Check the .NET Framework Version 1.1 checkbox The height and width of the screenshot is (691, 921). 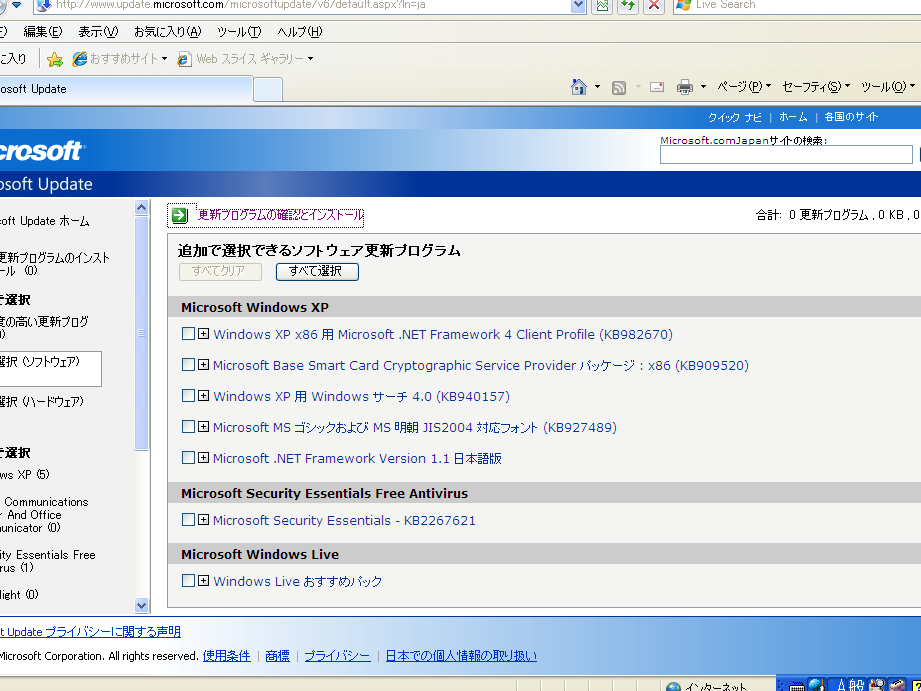click(188, 457)
